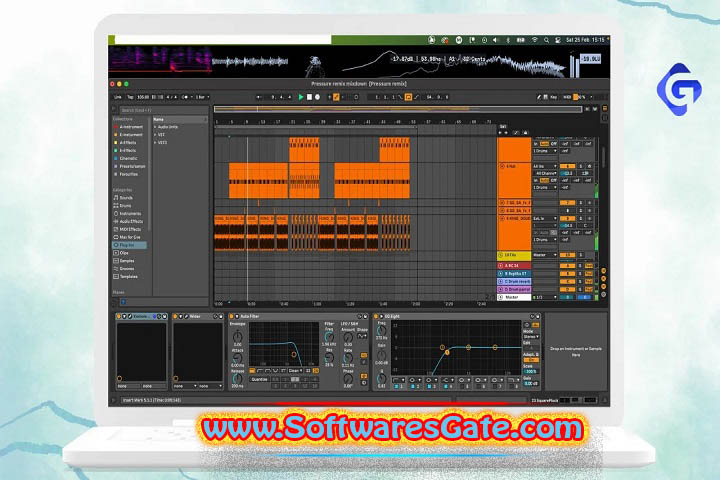The width and height of the screenshot is (720, 480).
Task: Click the macOS volume menu bar icon
Action: 495,40
